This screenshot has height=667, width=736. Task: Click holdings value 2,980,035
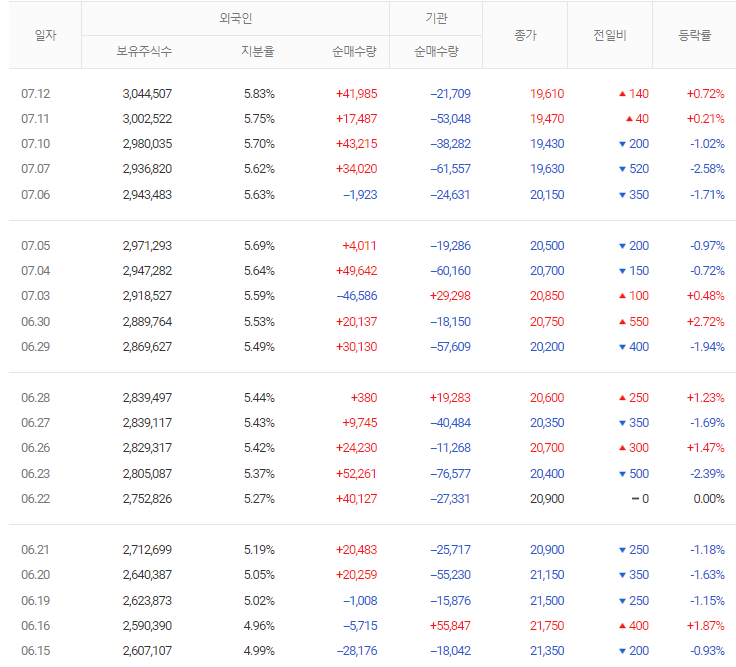click(147, 144)
